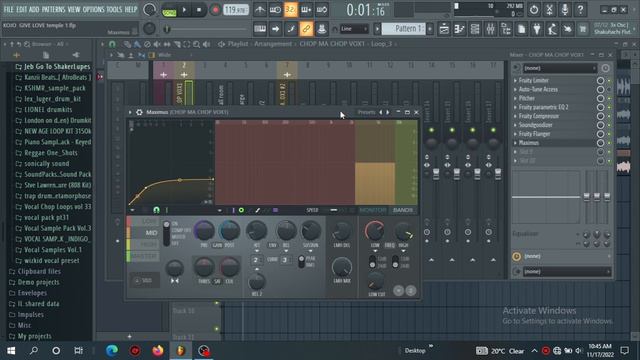Select next Maximus preset arrow
Image resolution: width=640 pixels, height=360 pixels.
[x=388, y=112]
